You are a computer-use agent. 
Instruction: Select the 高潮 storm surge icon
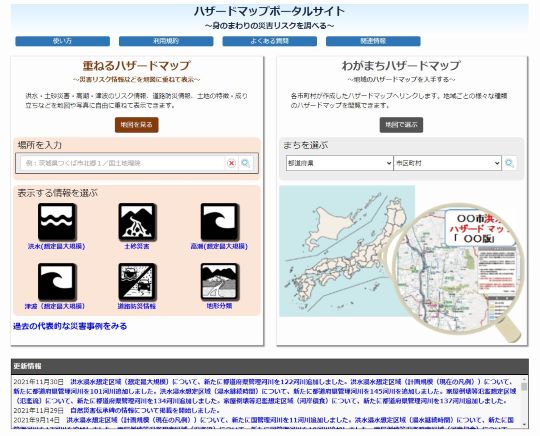pos(219,222)
